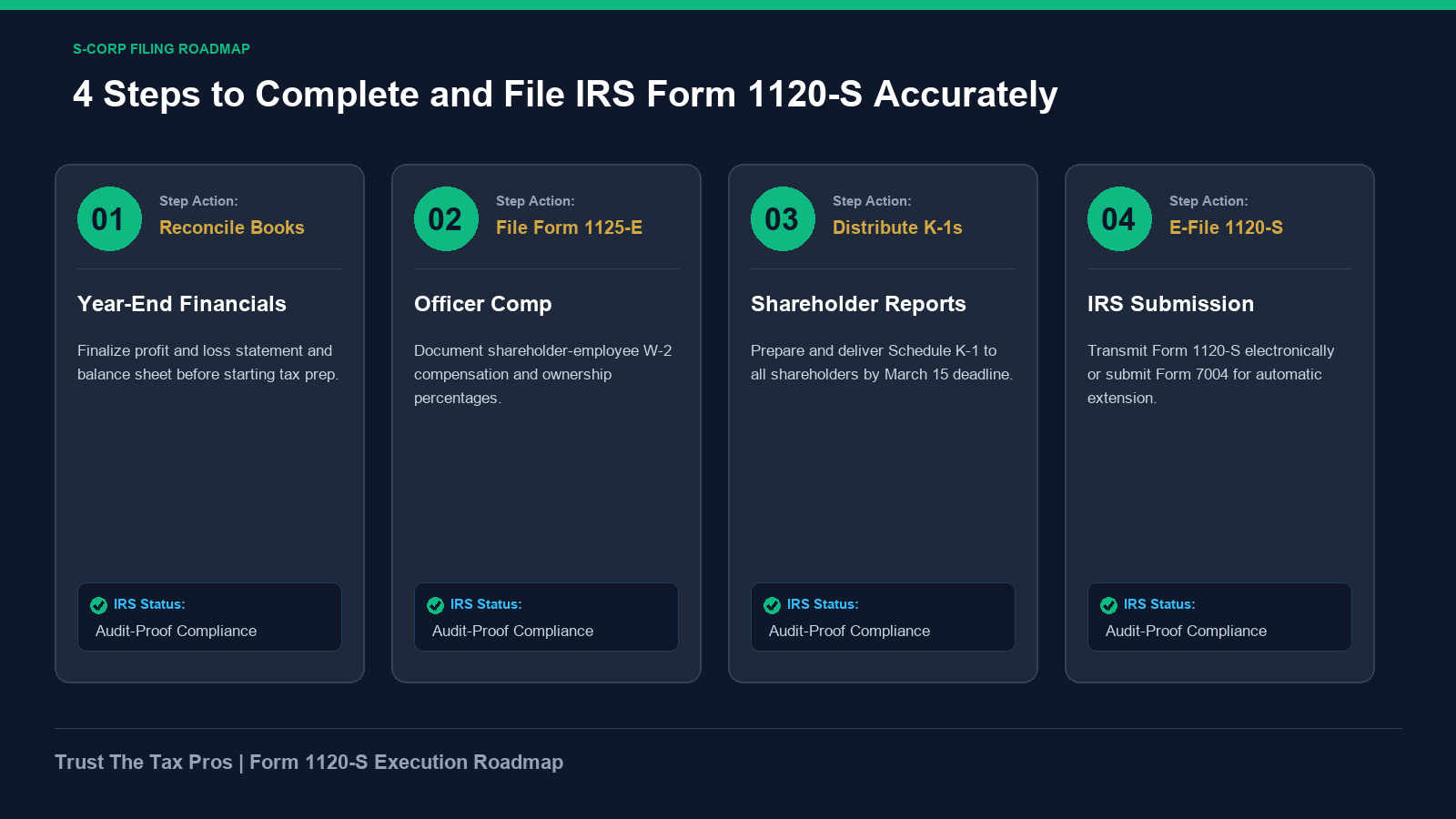Click the green 02 step number circle
1456x819 pixels.
click(x=446, y=218)
